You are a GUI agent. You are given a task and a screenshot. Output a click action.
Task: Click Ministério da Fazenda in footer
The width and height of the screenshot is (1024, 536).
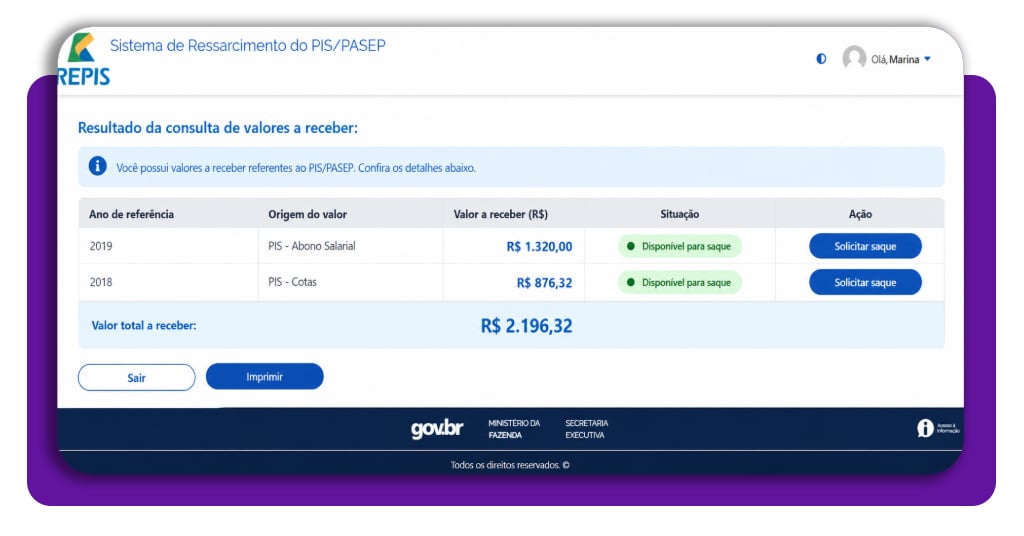pyautogui.click(x=514, y=429)
